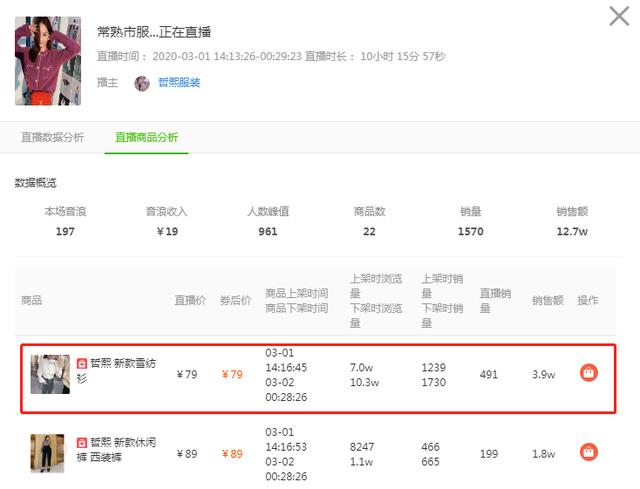Click the 休闲裤 product thumbnail

[47, 453]
